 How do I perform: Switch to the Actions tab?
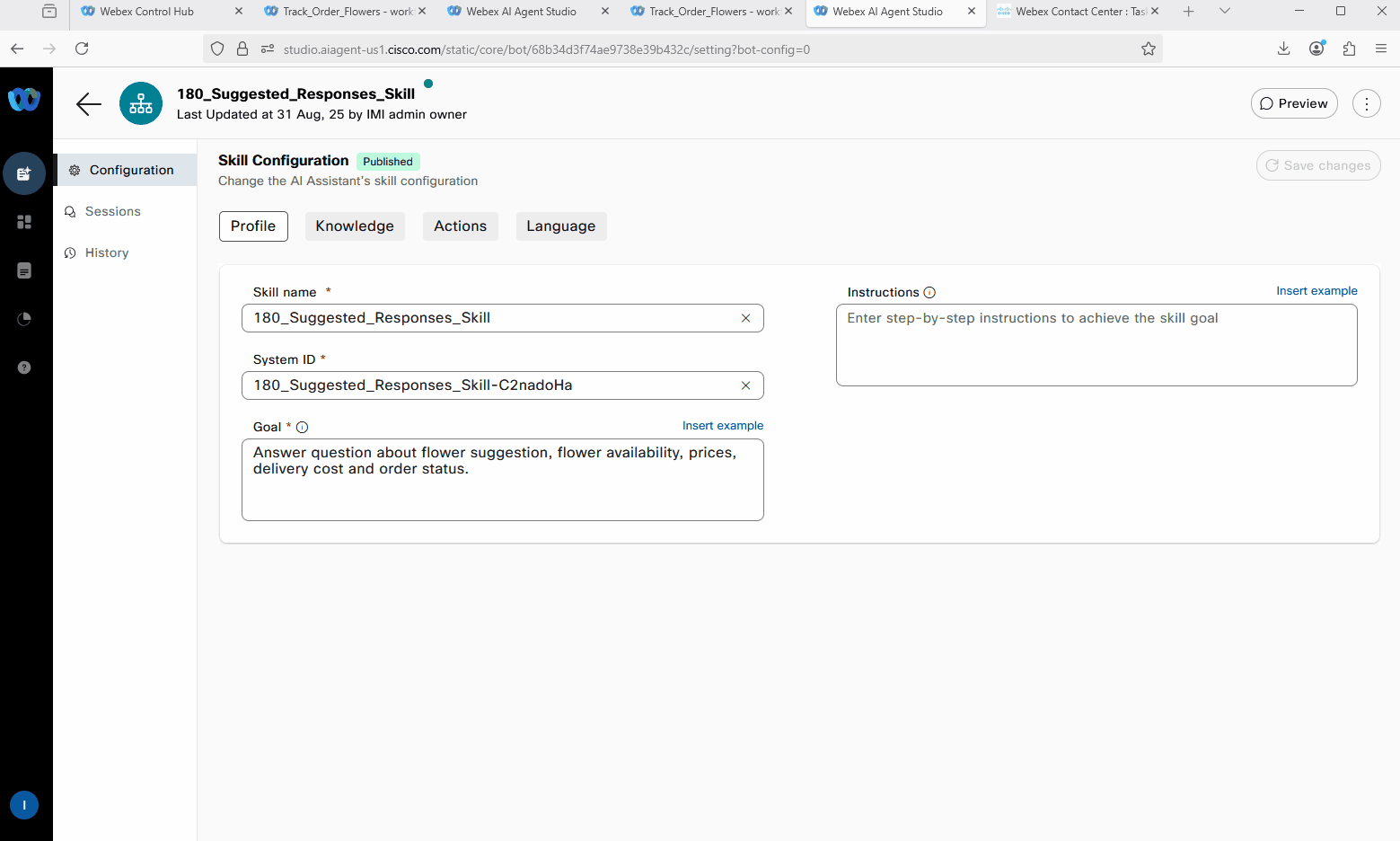460,226
